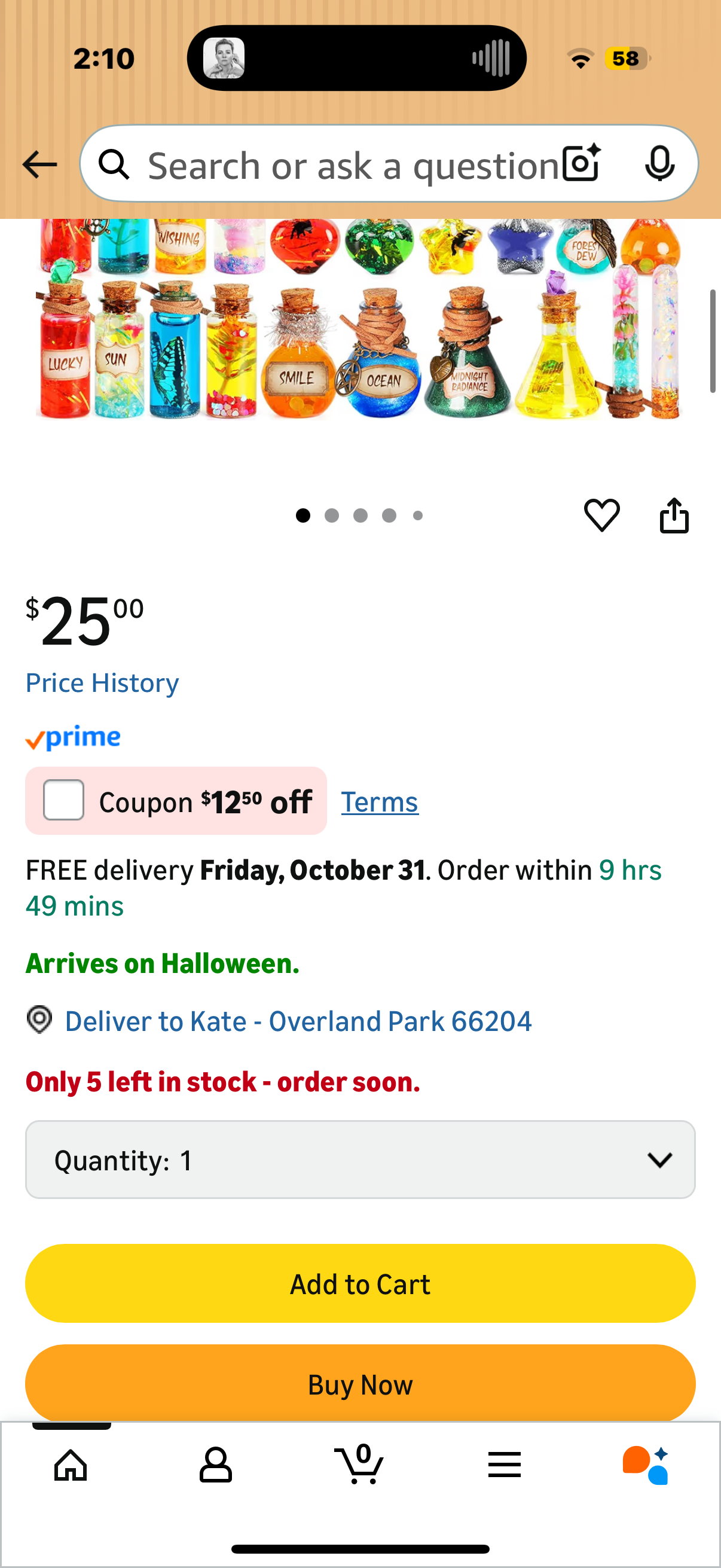Image resolution: width=721 pixels, height=1568 pixels.
Task: Add item to wishlist with the heart icon
Action: pos(603,515)
